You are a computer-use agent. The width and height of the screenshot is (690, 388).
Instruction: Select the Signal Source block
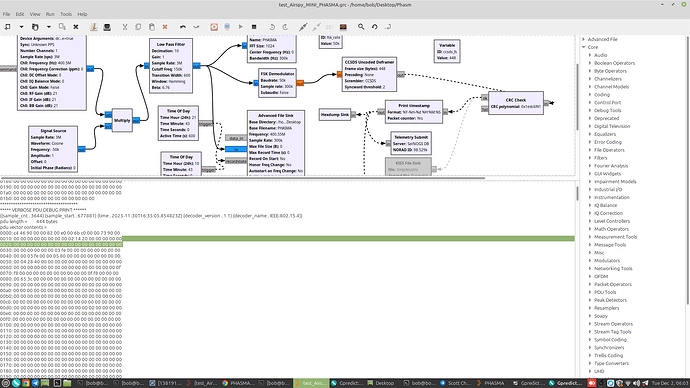tap(53, 149)
